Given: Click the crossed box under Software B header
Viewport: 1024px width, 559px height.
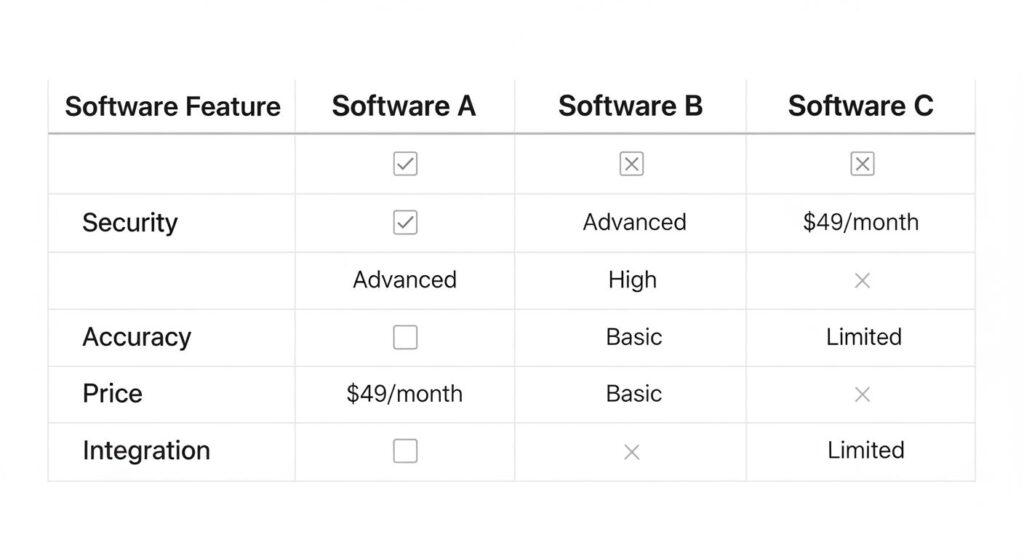Looking at the screenshot, I should tap(631, 164).
